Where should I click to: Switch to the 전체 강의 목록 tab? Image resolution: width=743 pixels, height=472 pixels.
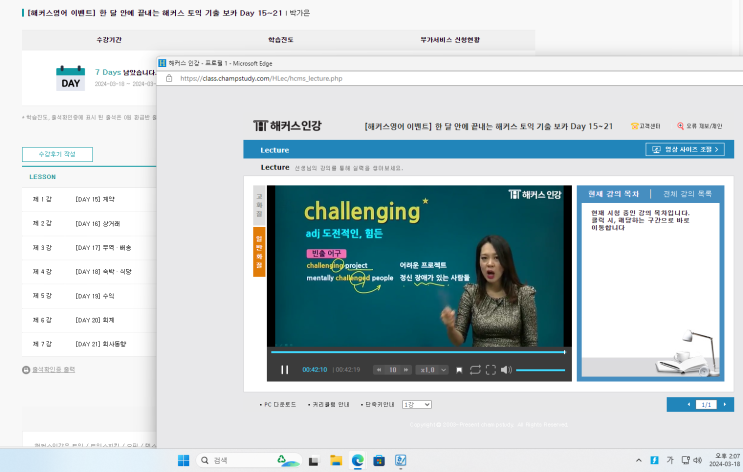tap(687, 194)
